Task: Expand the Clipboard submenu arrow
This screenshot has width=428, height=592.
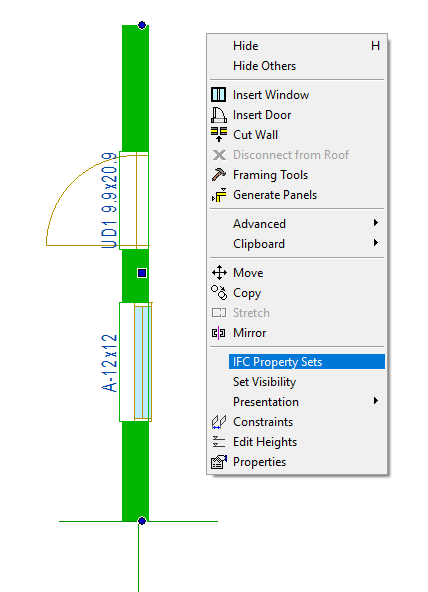Action: 376,243
